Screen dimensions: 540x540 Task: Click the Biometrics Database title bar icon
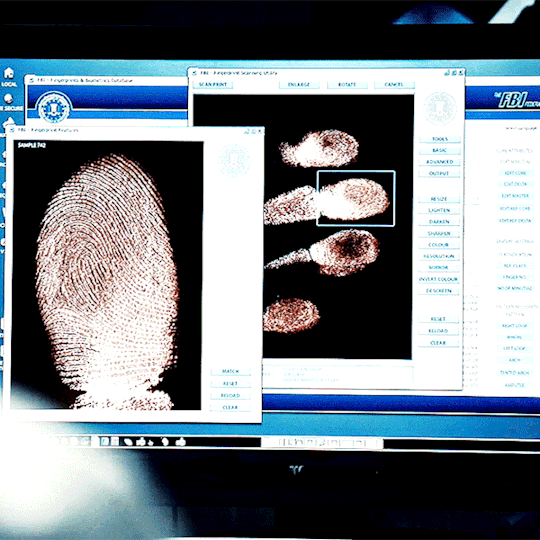(31, 80)
